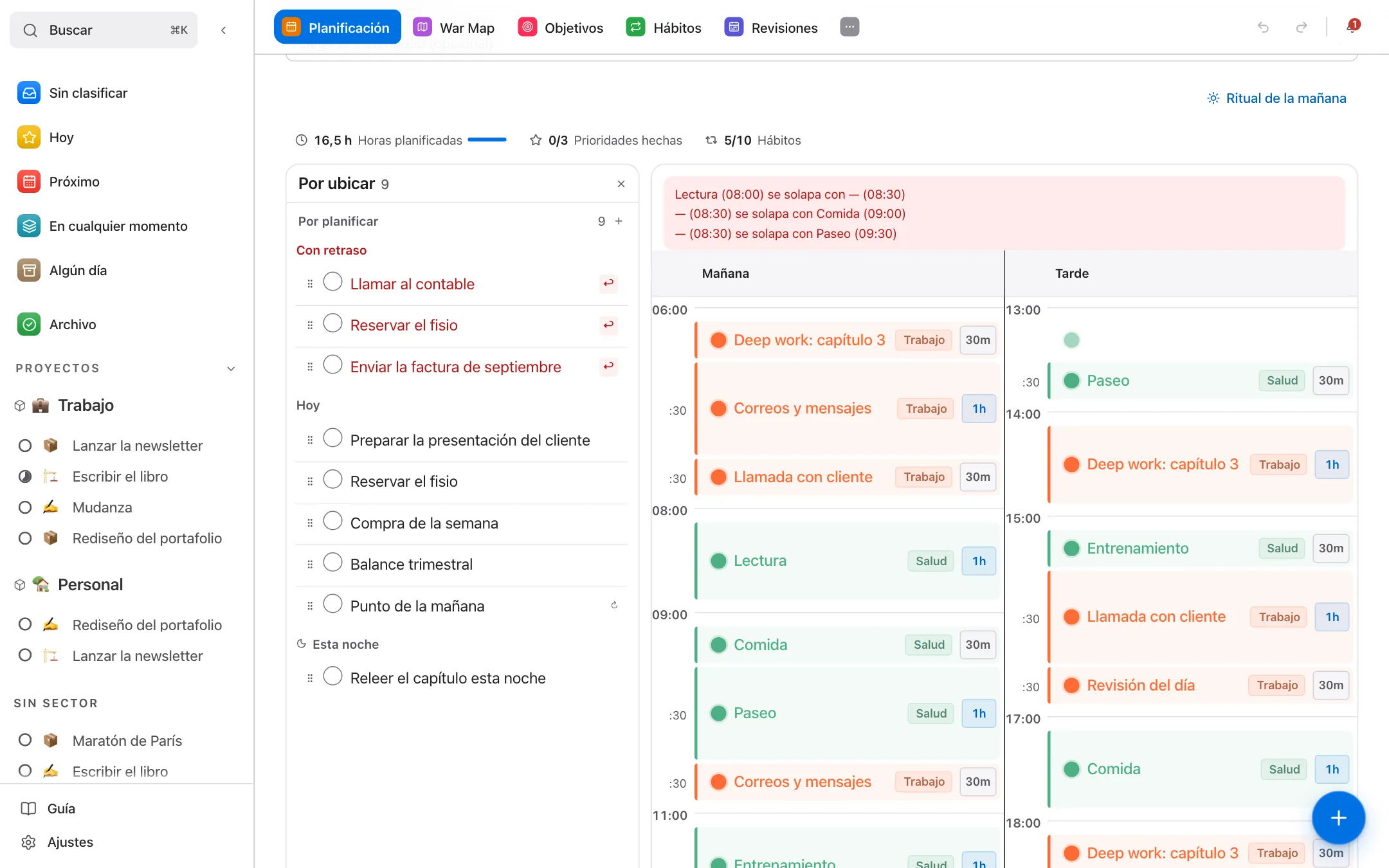Click the Horas planificadas progress bar
The width and height of the screenshot is (1389, 868).
[x=487, y=140]
